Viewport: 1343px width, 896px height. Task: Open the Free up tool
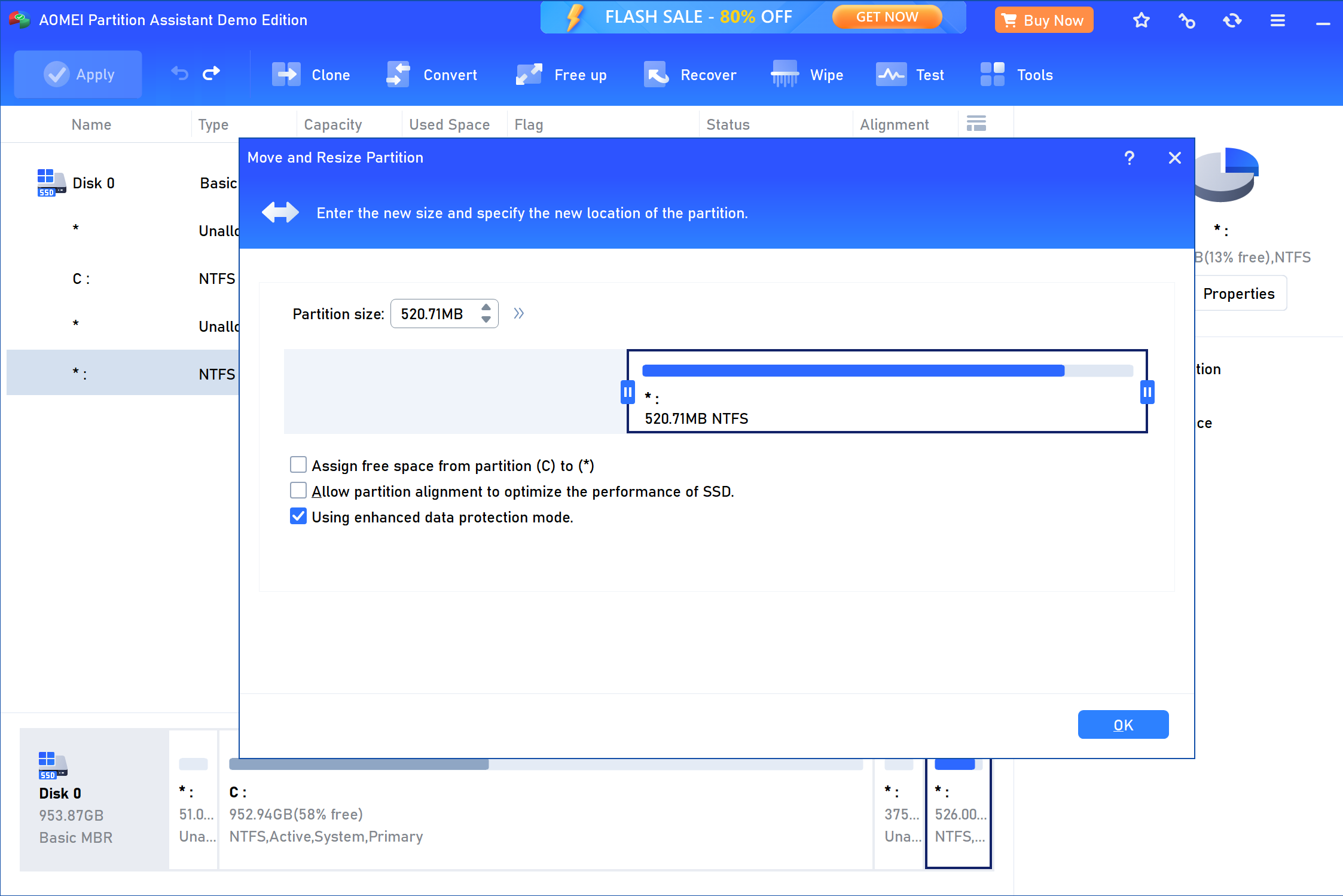click(x=561, y=75)
